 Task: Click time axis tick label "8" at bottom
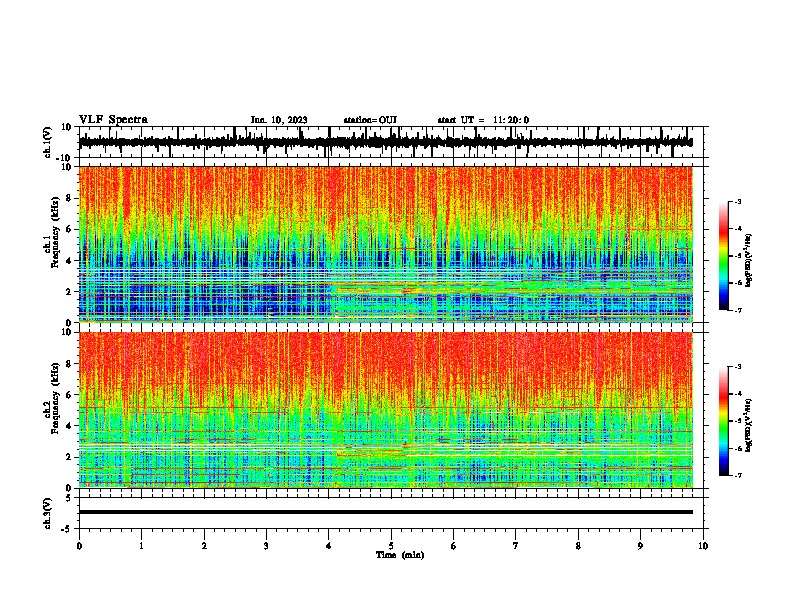click(578, 546)
